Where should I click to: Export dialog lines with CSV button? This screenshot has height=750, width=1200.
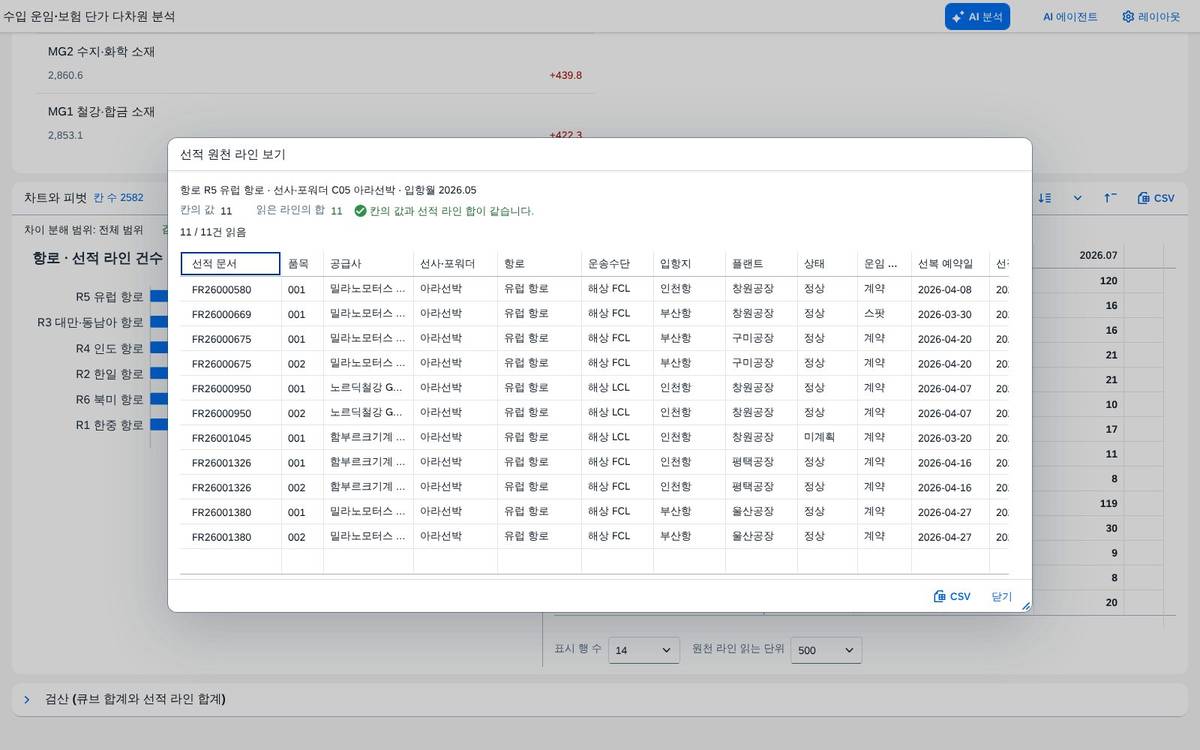tap(952, 596)
